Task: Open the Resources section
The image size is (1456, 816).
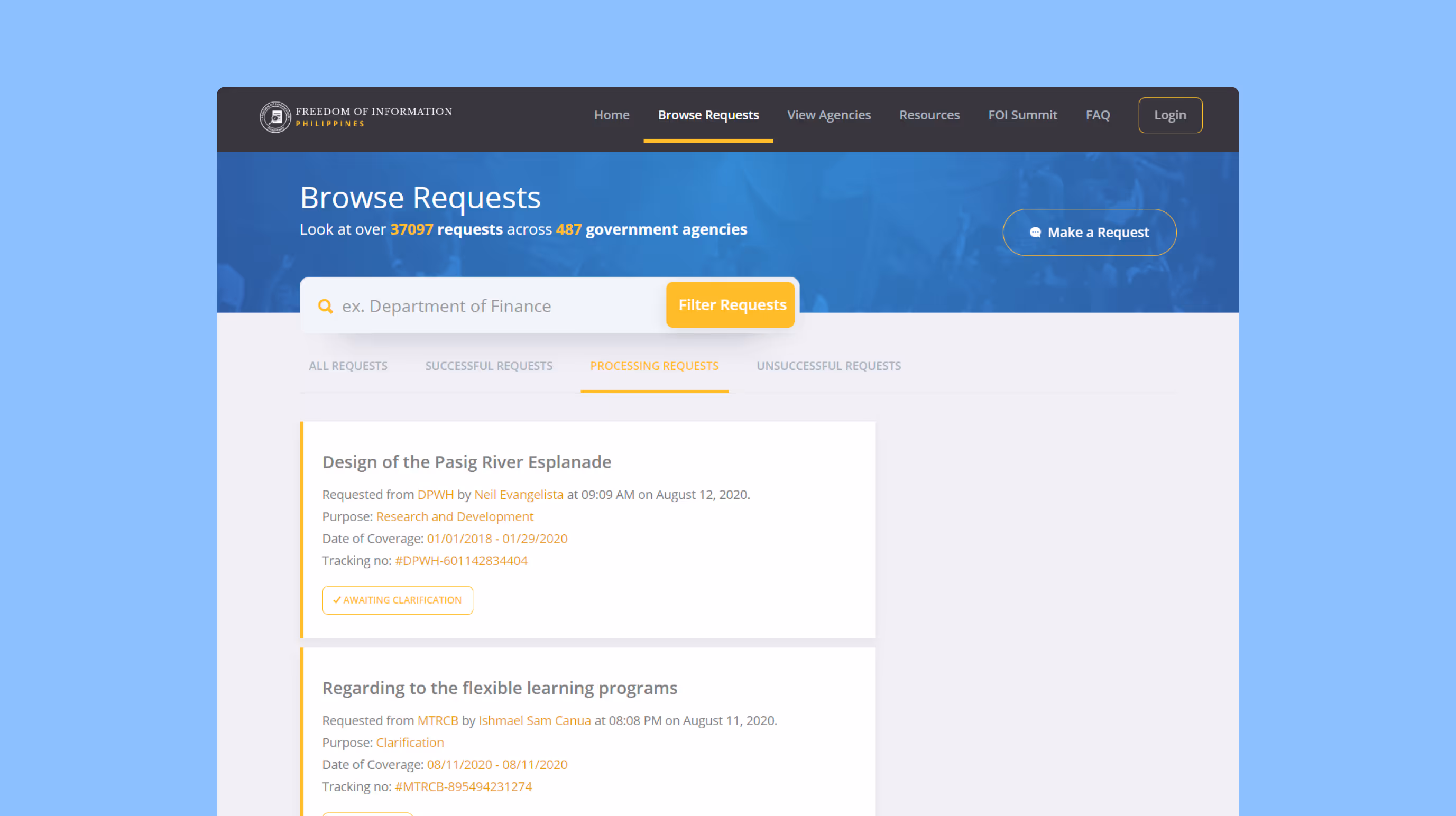Action: coord(929,115)
